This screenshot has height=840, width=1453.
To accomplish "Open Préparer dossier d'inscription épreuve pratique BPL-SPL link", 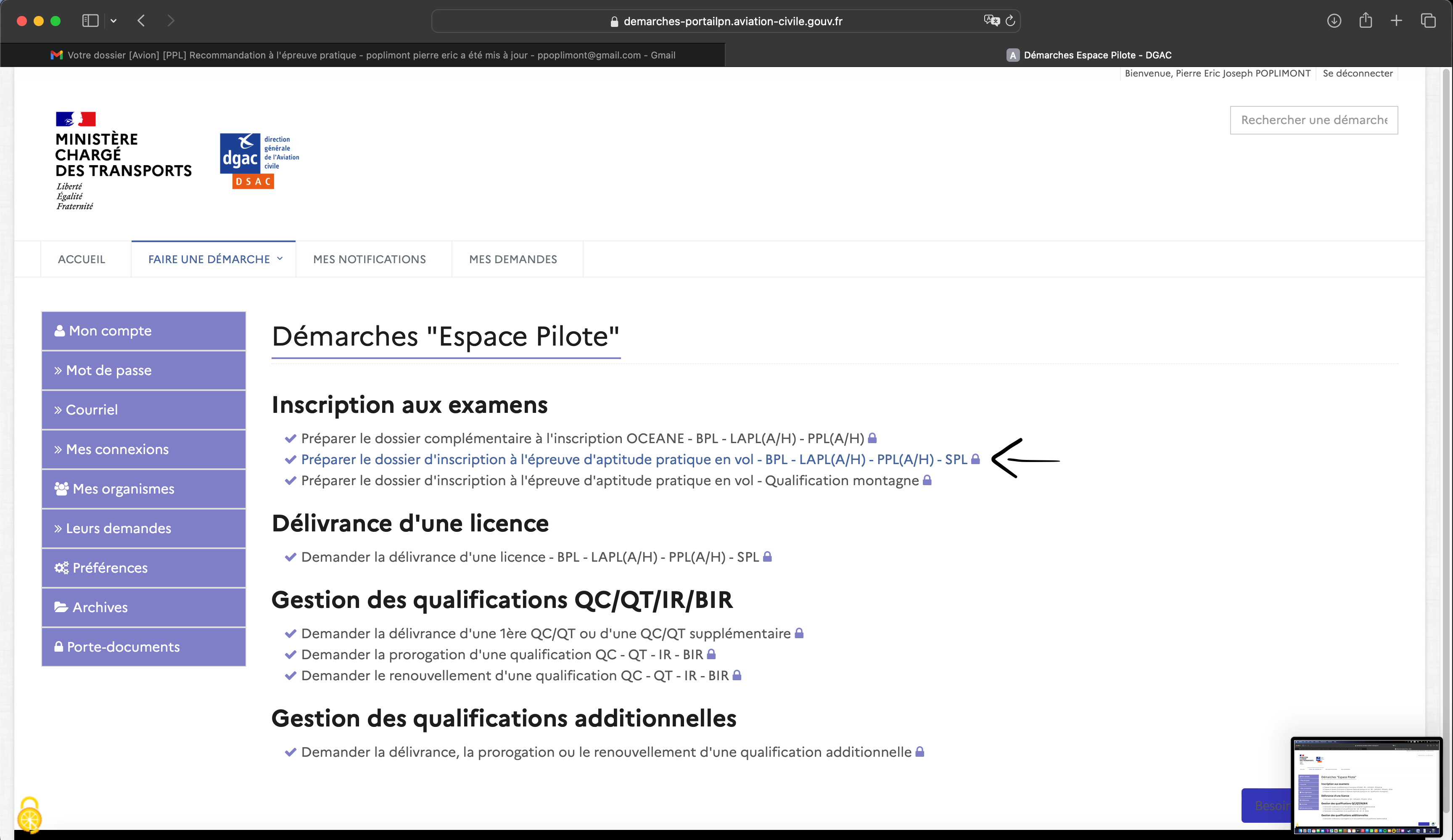I will pos(634,460).
